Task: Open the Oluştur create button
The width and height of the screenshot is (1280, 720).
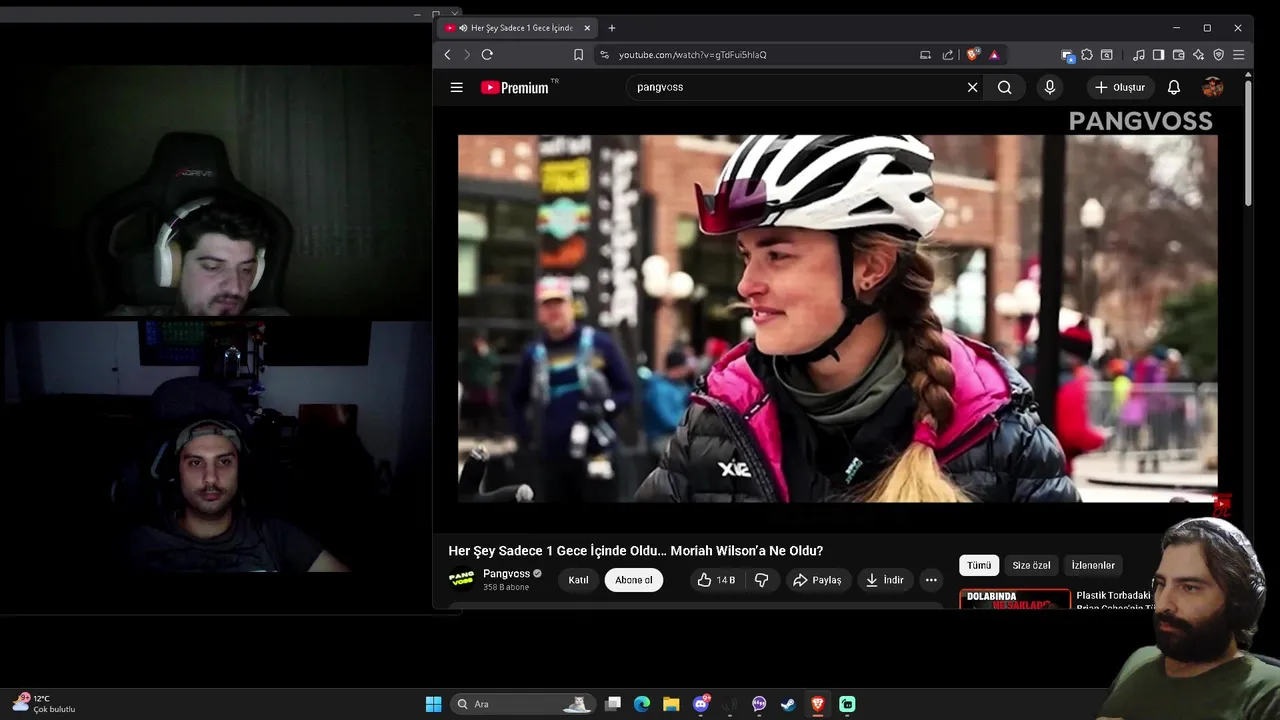Action: (x=1119, y=87)
